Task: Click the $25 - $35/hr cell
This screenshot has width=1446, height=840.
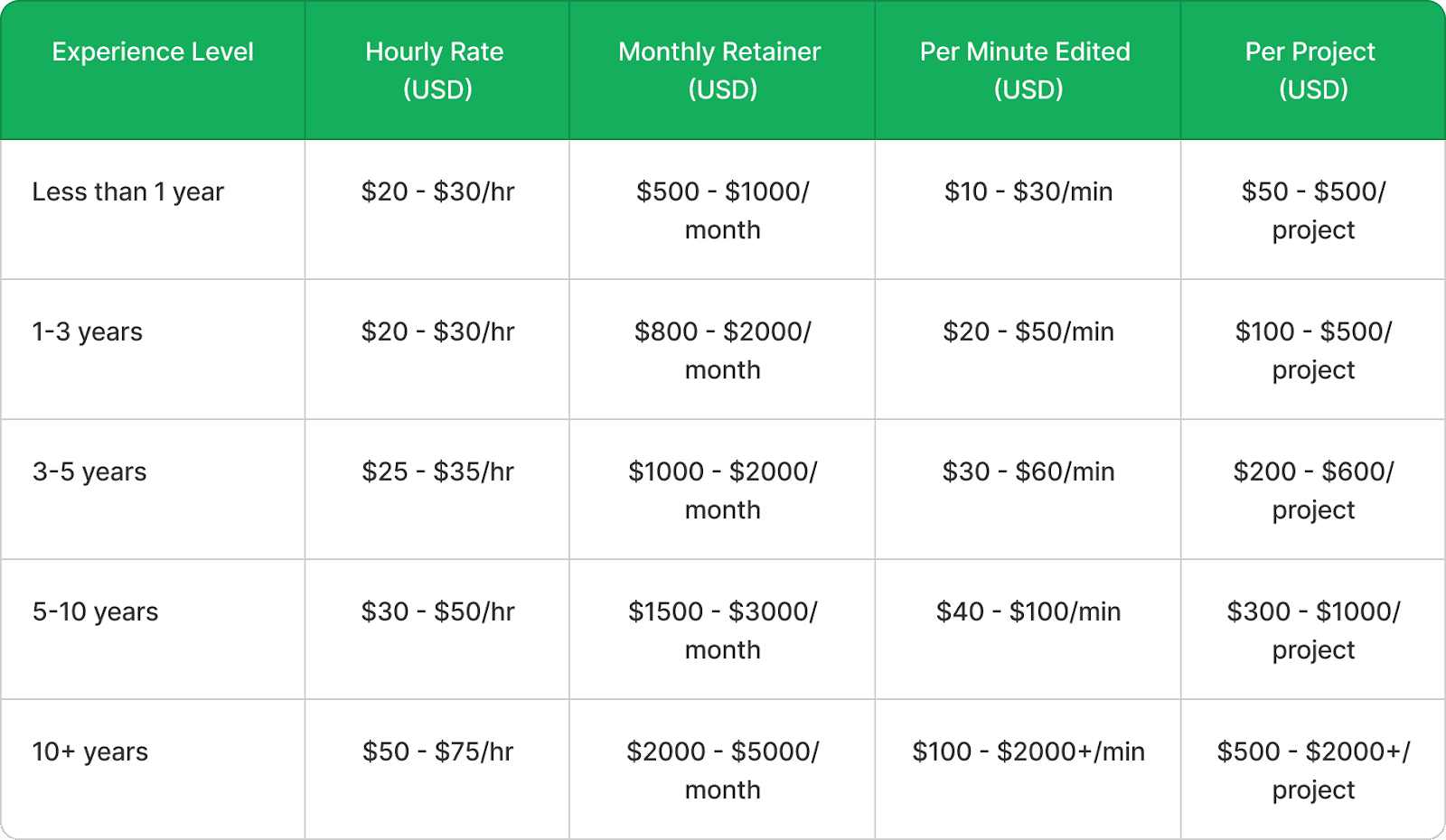Action: coord(438,471)
